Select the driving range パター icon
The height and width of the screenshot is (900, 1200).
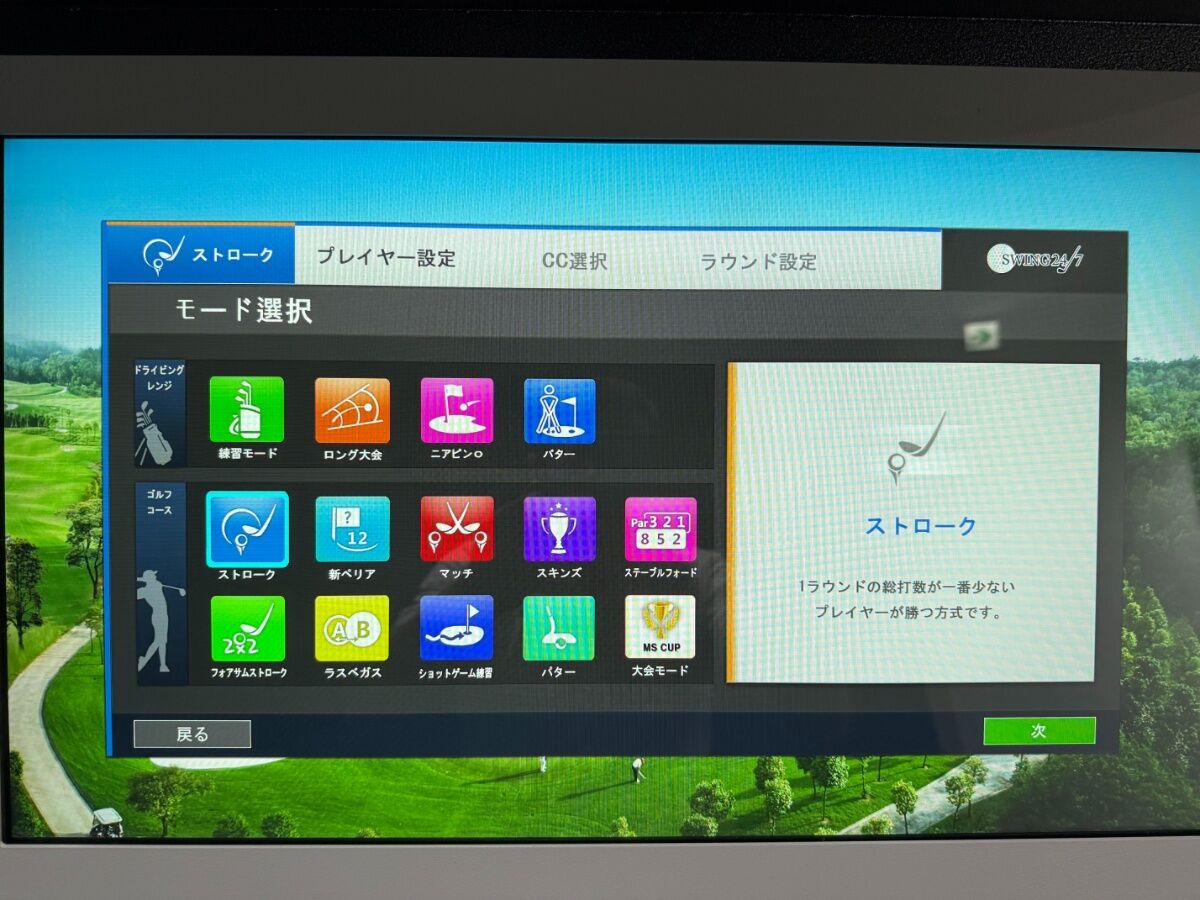pos(560,410)
